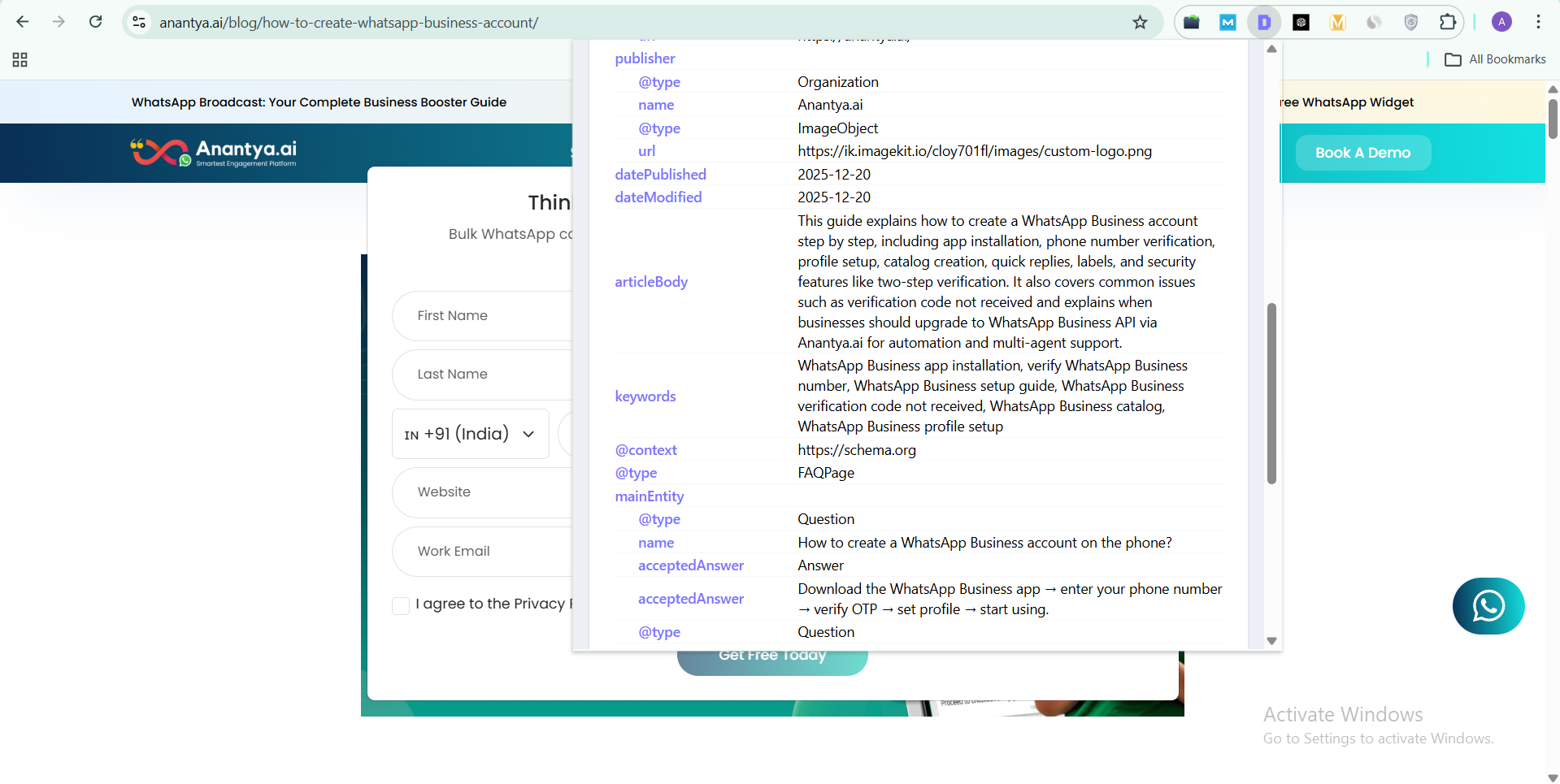1560x784 pixels.
Task: Reload the current page
Action: tap(95, 22)
